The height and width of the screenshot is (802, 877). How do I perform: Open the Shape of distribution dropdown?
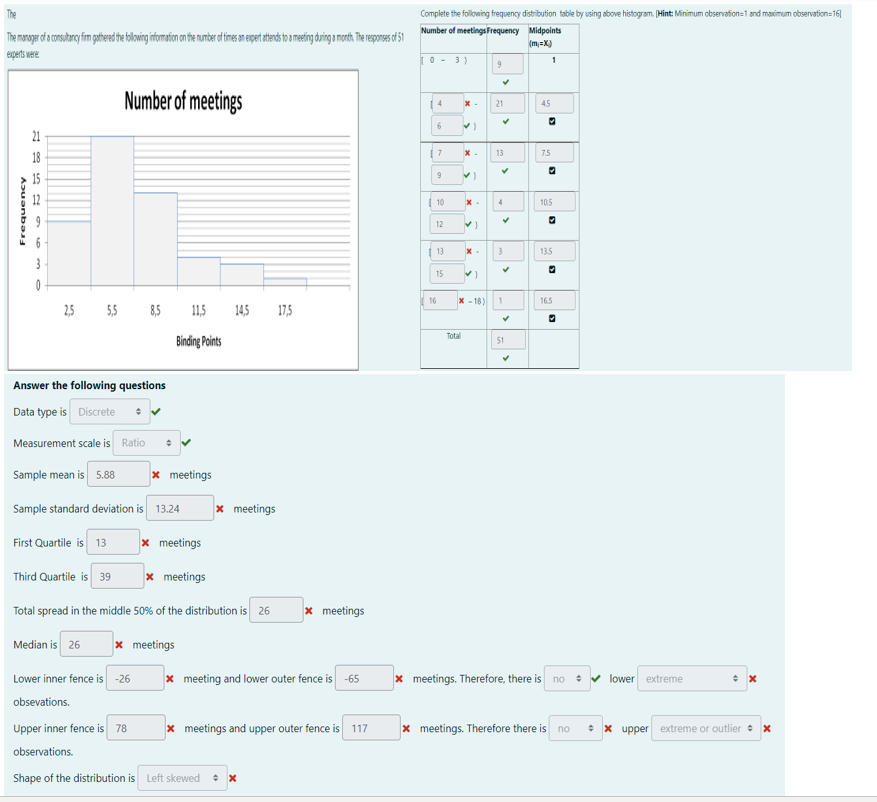point(182,778)
